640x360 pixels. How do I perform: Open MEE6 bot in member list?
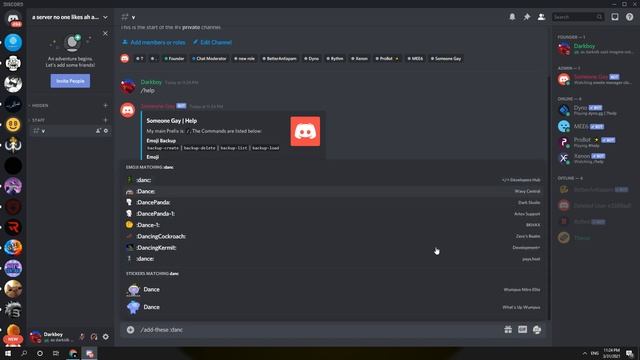click(x=594, y=127)
